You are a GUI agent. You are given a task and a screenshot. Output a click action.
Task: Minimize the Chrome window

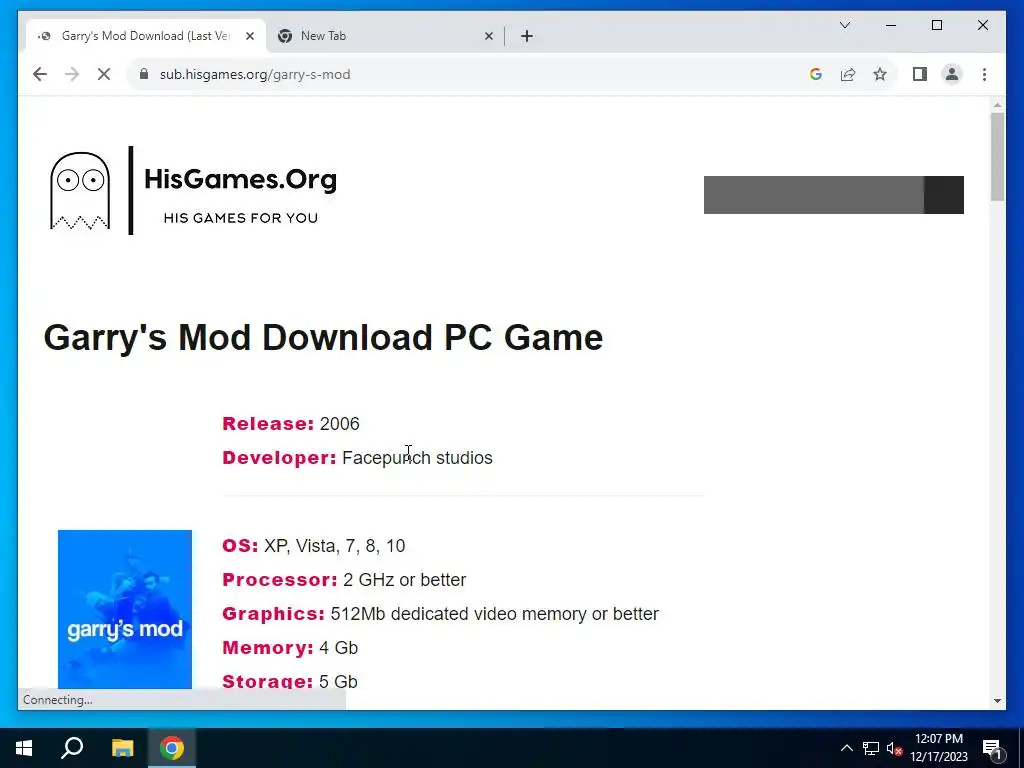point(891,25)
